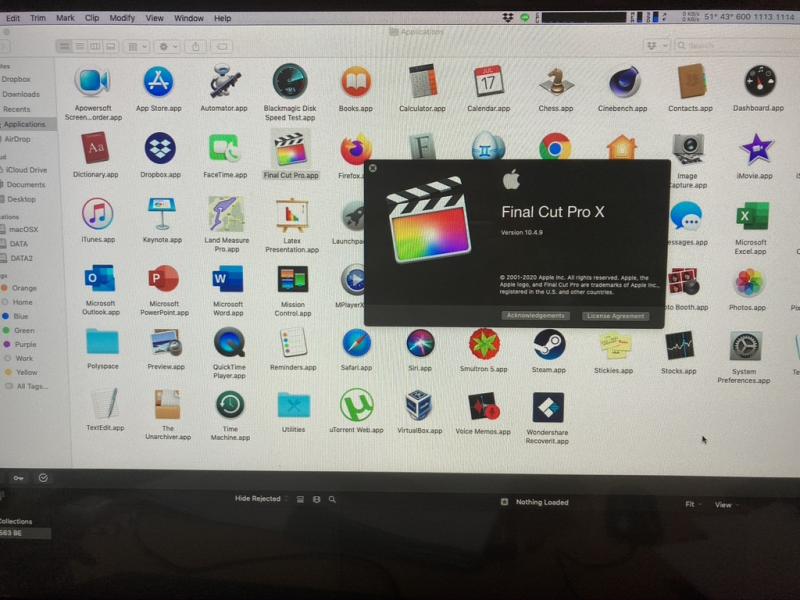Select Wondershare Recoverit.app icon
800x600 pixels.
(x=548, y=408)
